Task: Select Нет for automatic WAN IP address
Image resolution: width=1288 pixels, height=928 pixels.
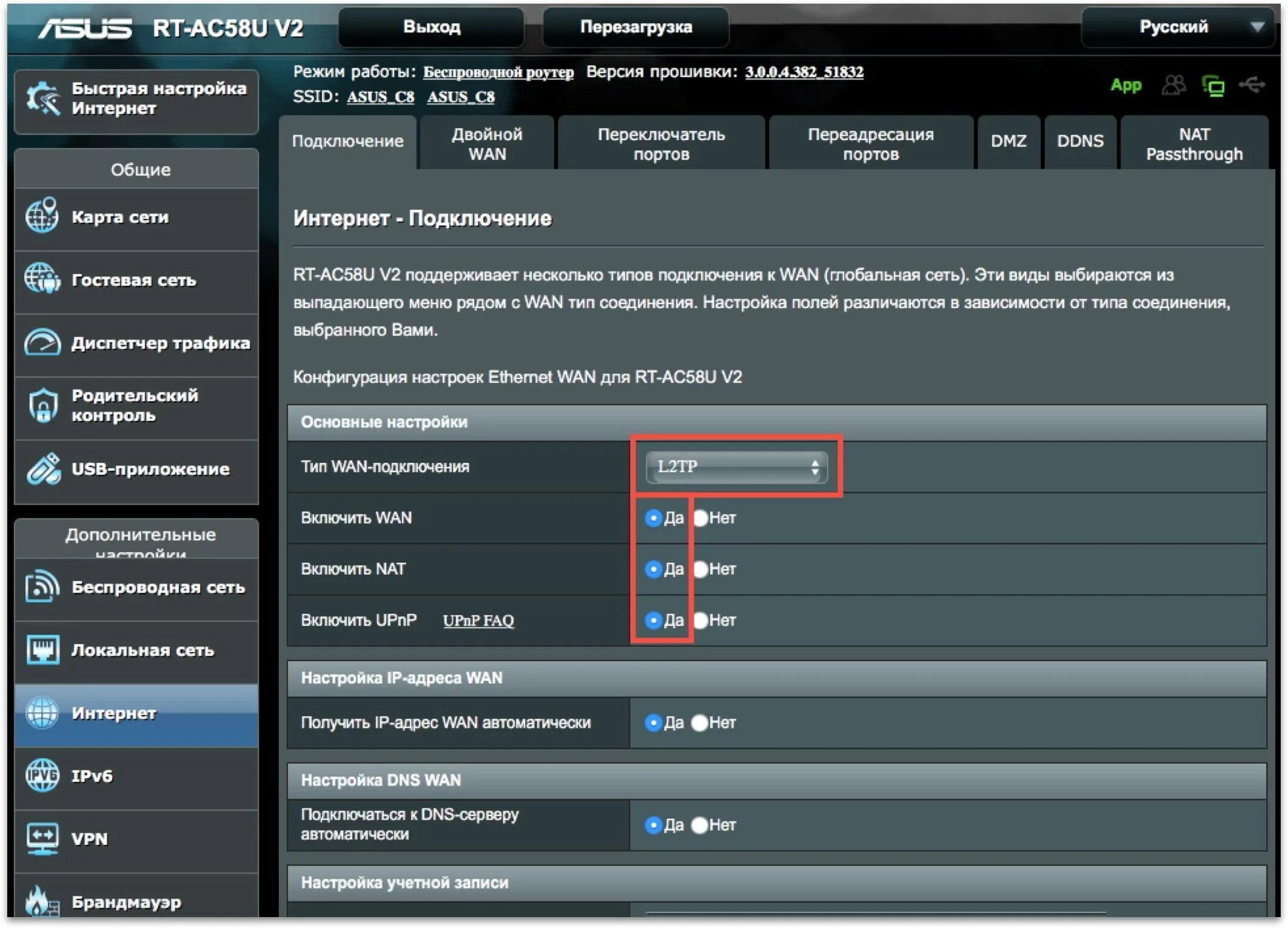Action: point(700,722)
